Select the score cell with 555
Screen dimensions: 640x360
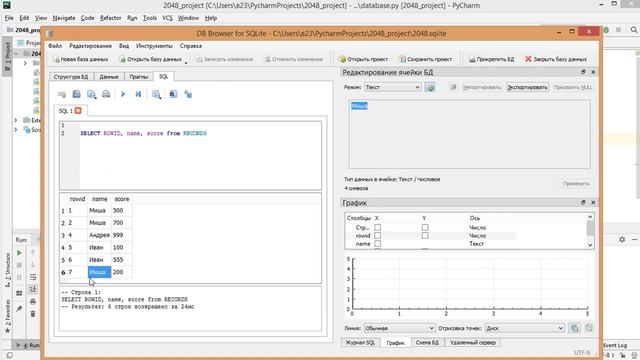click(x=122, y=260)
